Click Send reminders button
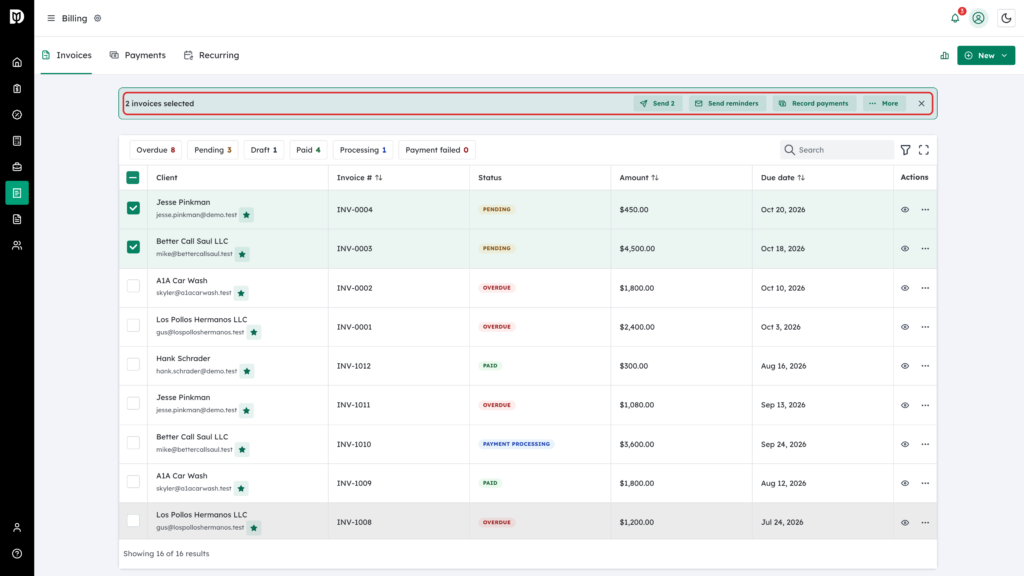1024x576 pixels. tap(727, 104)
